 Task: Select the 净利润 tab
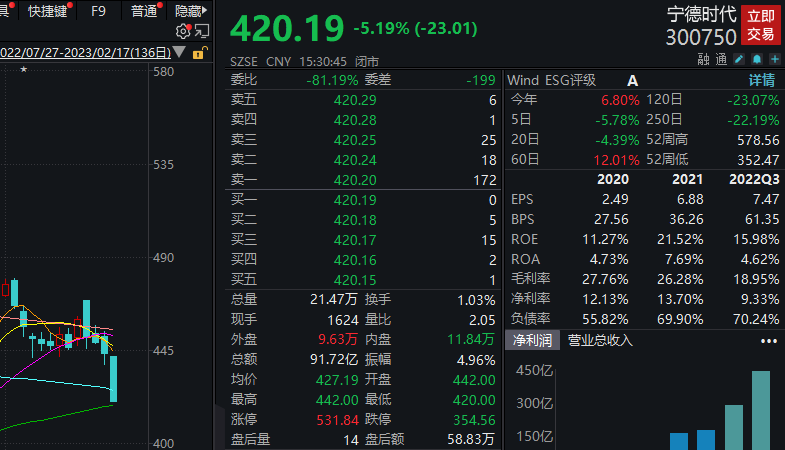tap(532, 340)
